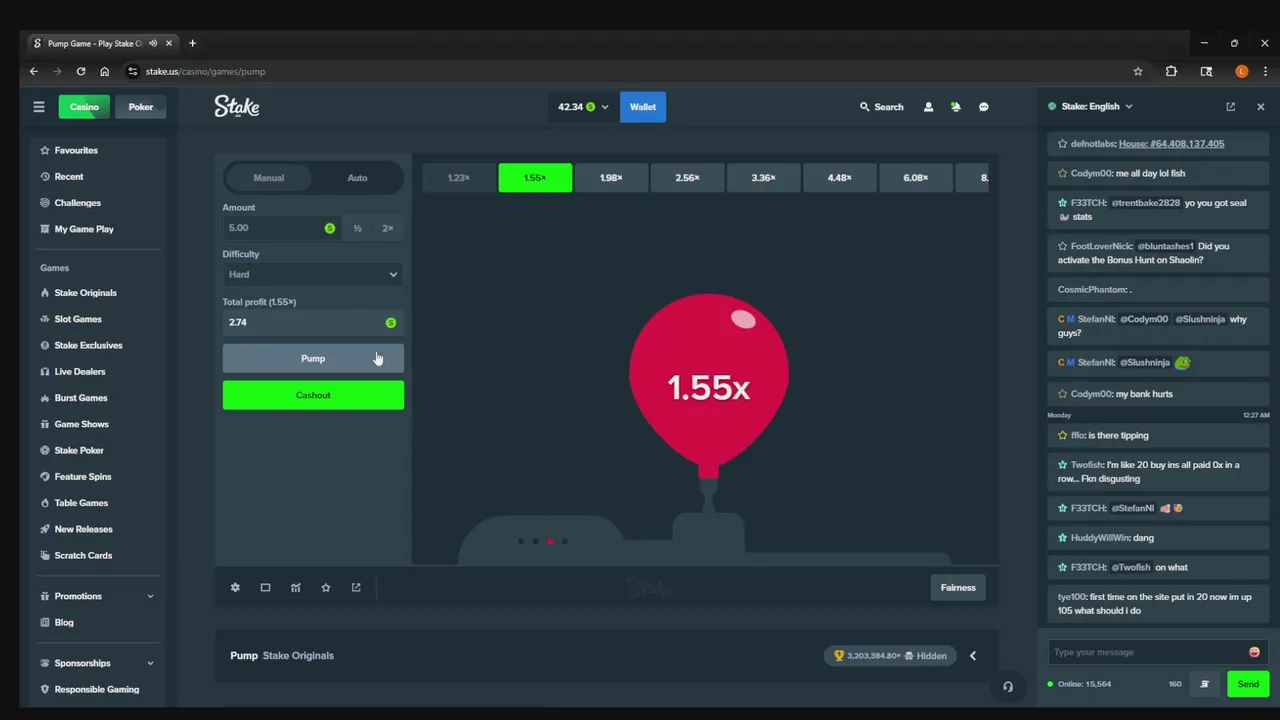Click the currency coin in Amount field
1280x720 pixels.
330,228
